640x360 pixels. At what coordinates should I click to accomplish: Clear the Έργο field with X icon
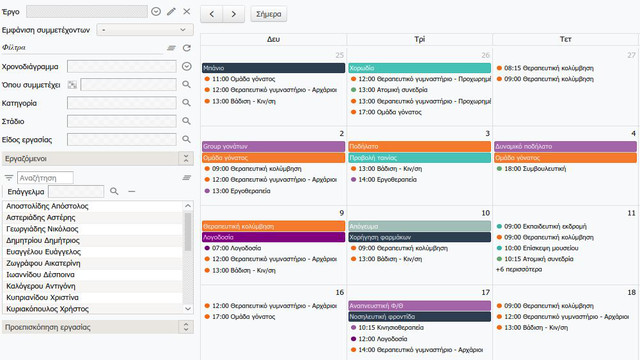click(x=187, y=11)
